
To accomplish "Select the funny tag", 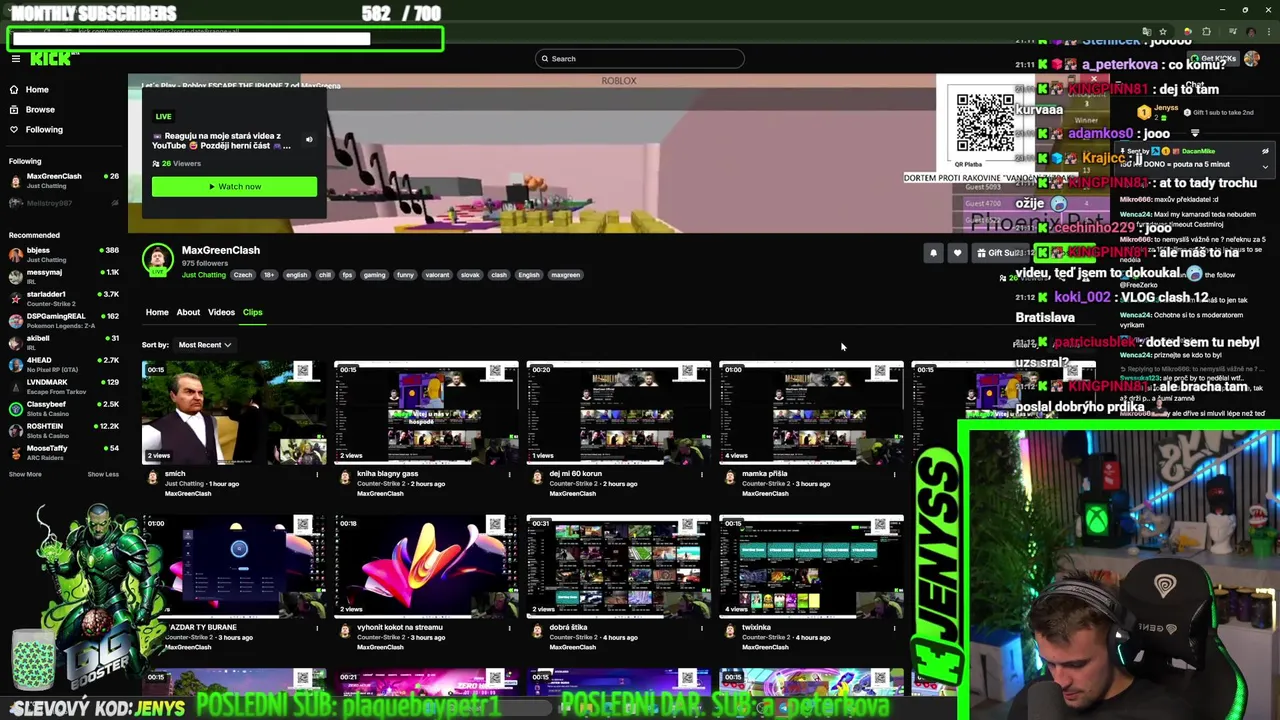I will 405,275.
